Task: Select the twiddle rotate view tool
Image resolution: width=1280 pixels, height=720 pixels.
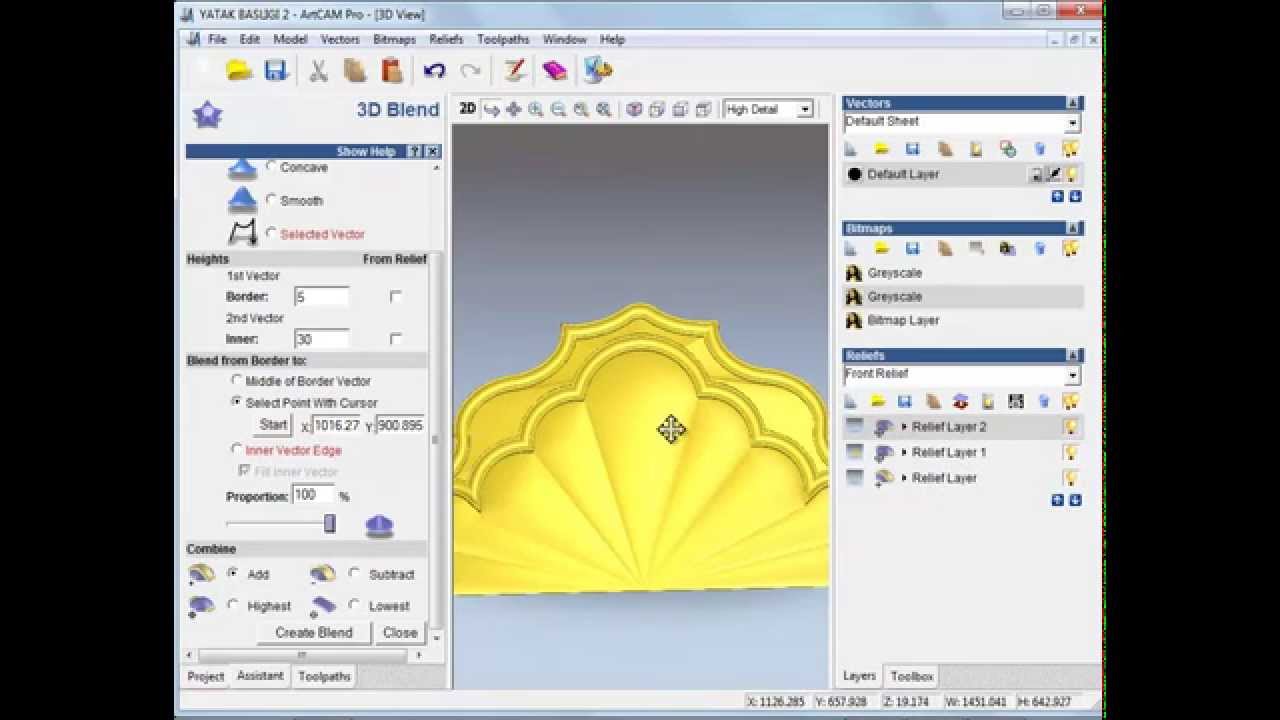Action: click(491, 109)
